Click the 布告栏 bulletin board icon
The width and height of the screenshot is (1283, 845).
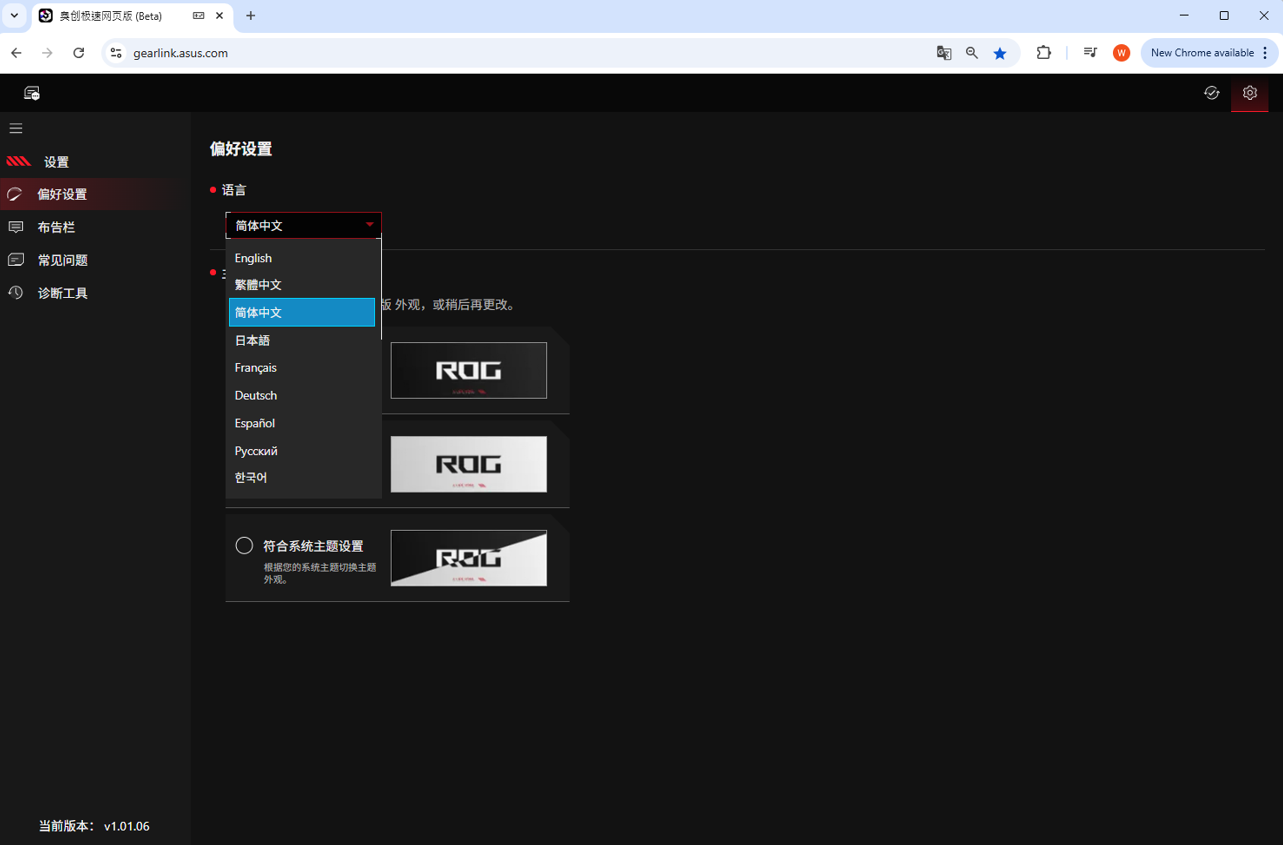pyautogui.click(x=16, y=227)
